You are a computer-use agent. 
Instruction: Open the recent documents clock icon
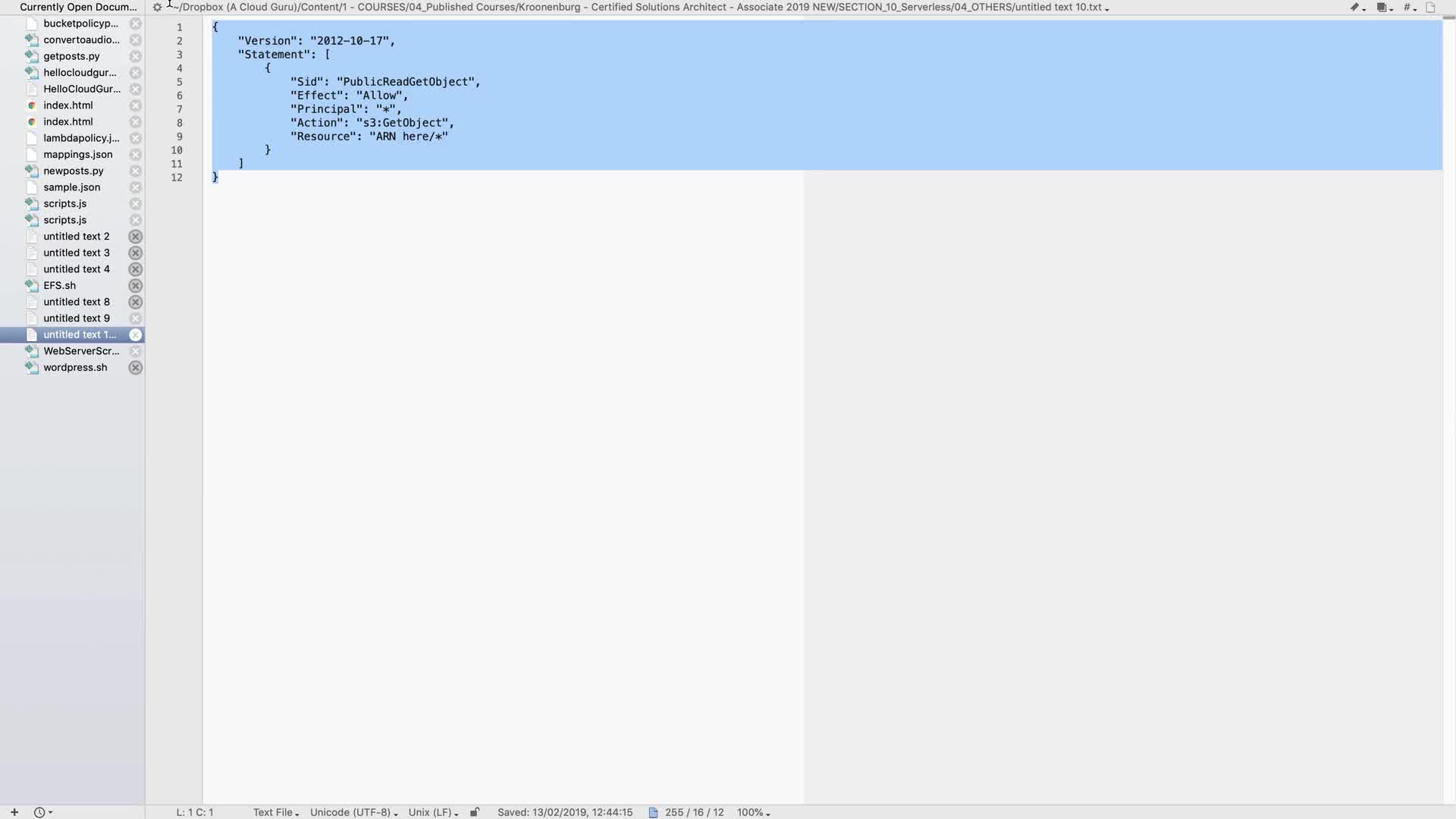(42, 812)
